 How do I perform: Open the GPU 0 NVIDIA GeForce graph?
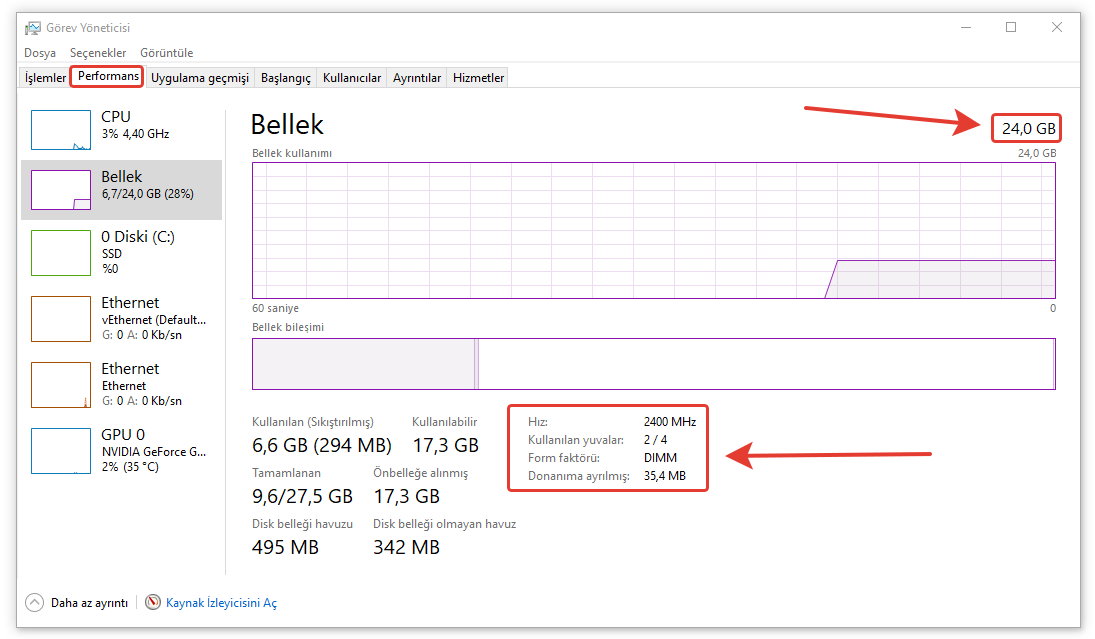[61, 451]
